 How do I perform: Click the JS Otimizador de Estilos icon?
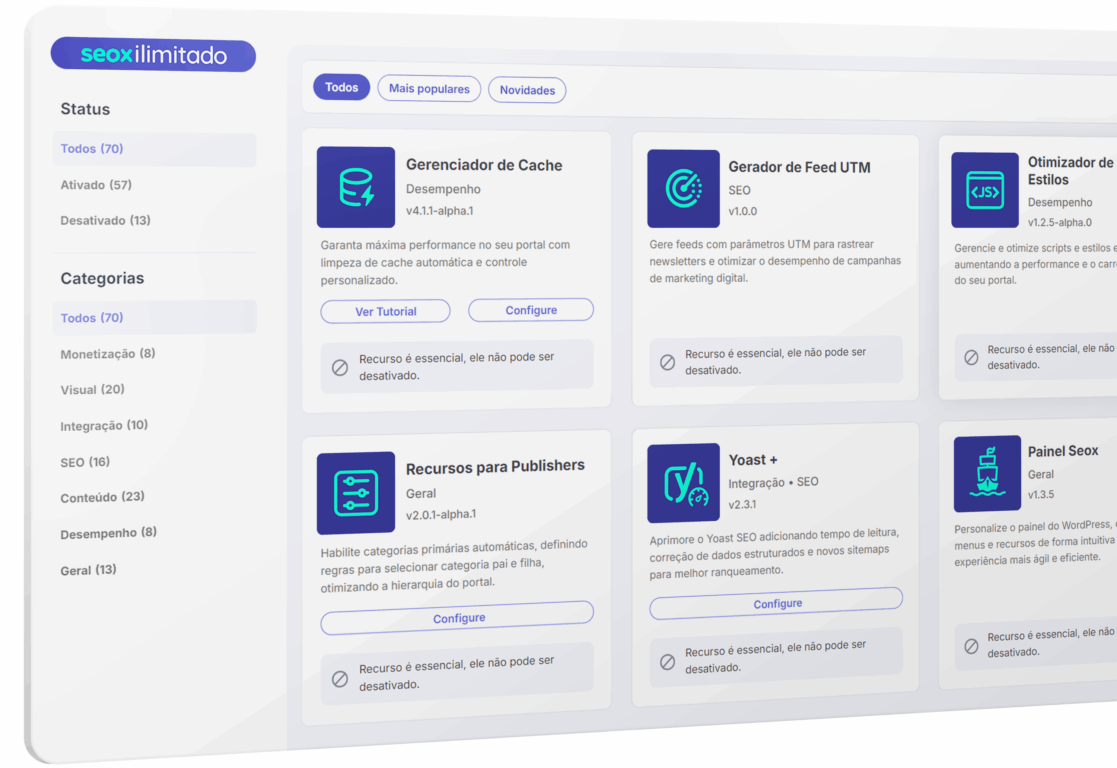pyautogui.click(x=984, y=191)
